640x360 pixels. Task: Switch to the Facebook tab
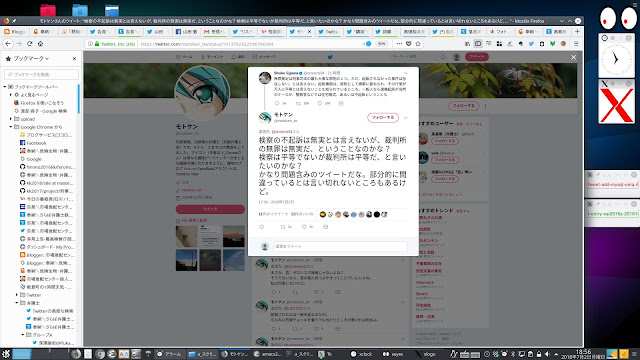(x=187, y=31)
